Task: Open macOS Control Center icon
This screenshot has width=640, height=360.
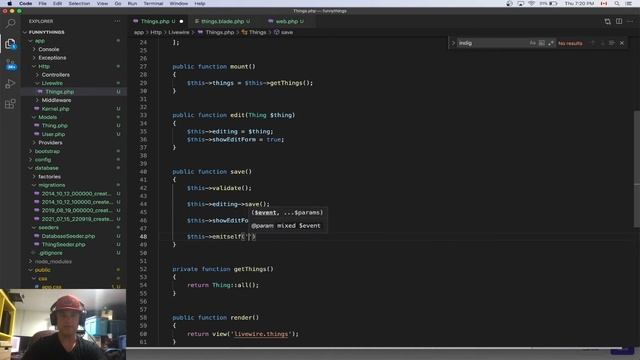Action: click(629, 3)
